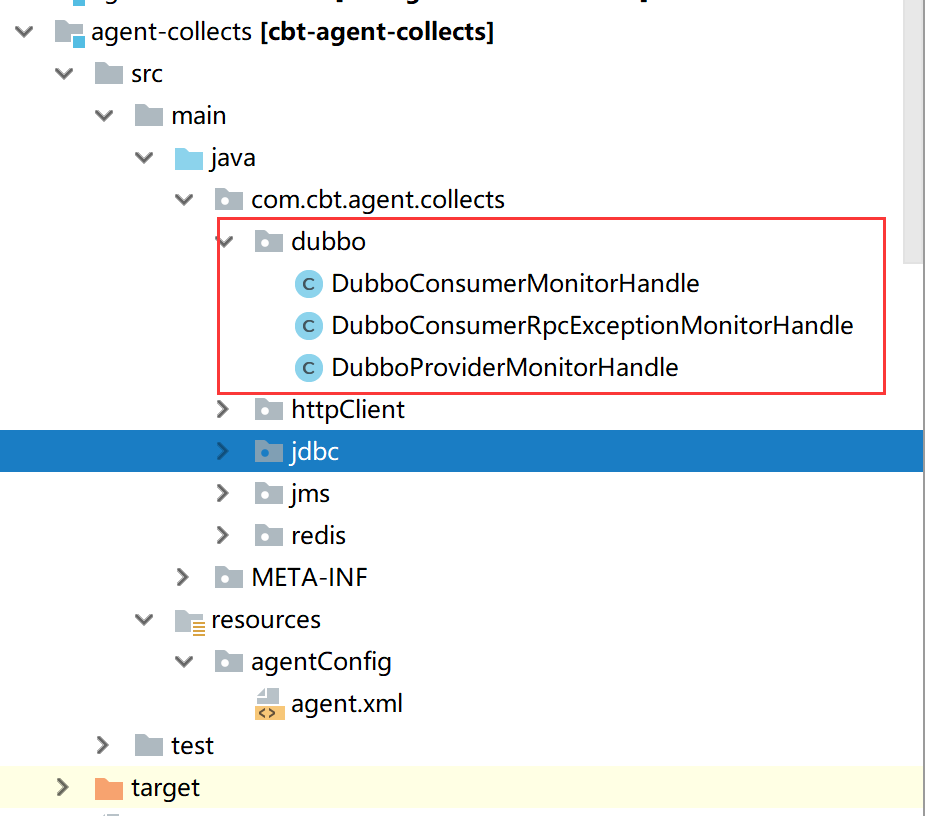Click the httpClient package icon
The height and width of the screenshot is (816, 925).
(269, 409)
